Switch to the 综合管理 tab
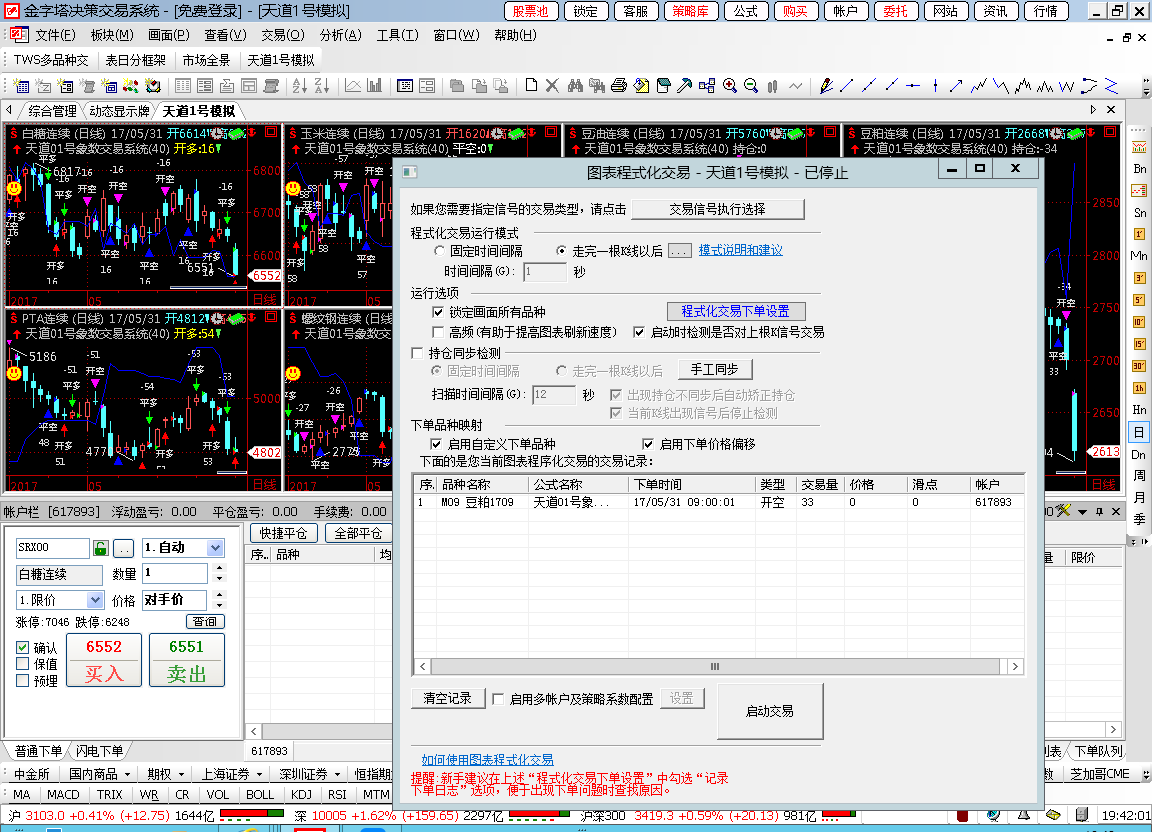Screen dimensions: 1152x832 (52, 111)
